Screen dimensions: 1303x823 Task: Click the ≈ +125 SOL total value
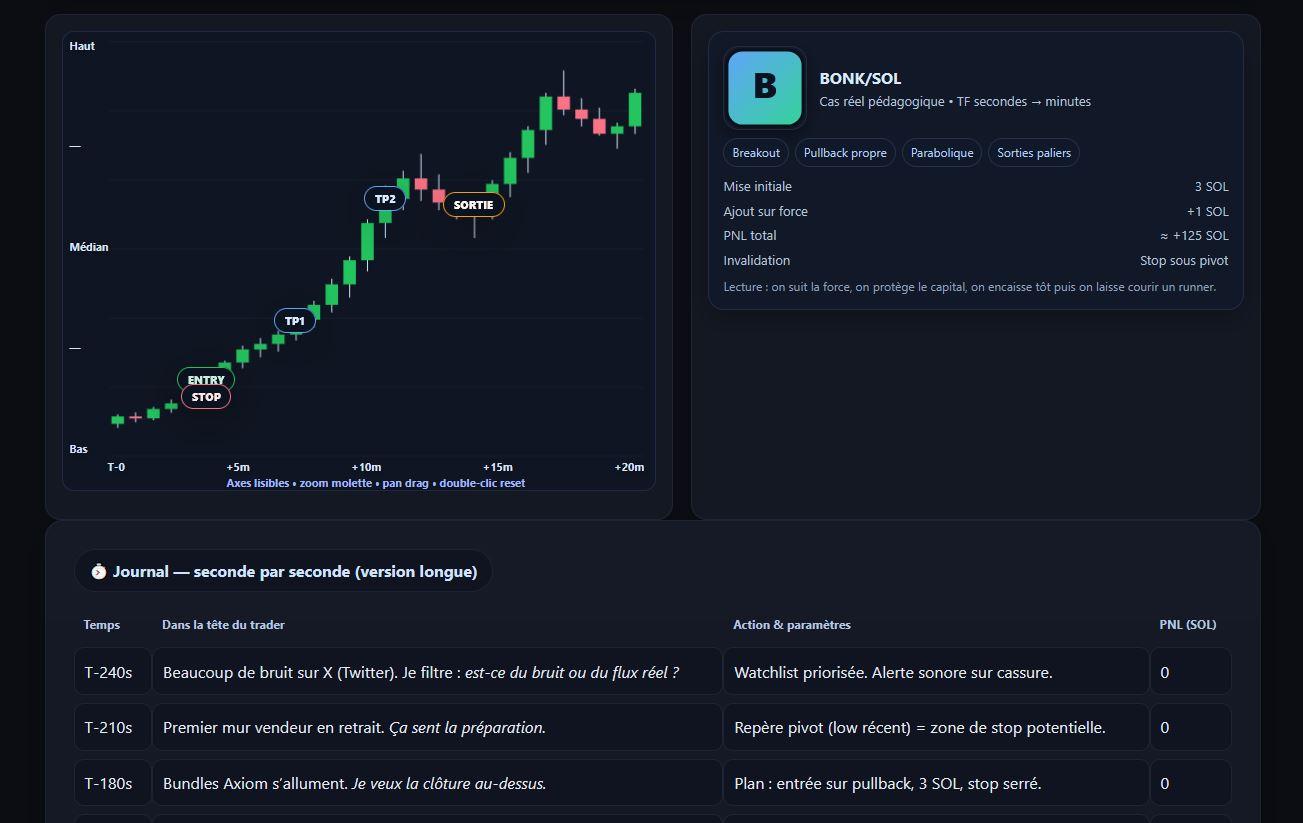1194,236
